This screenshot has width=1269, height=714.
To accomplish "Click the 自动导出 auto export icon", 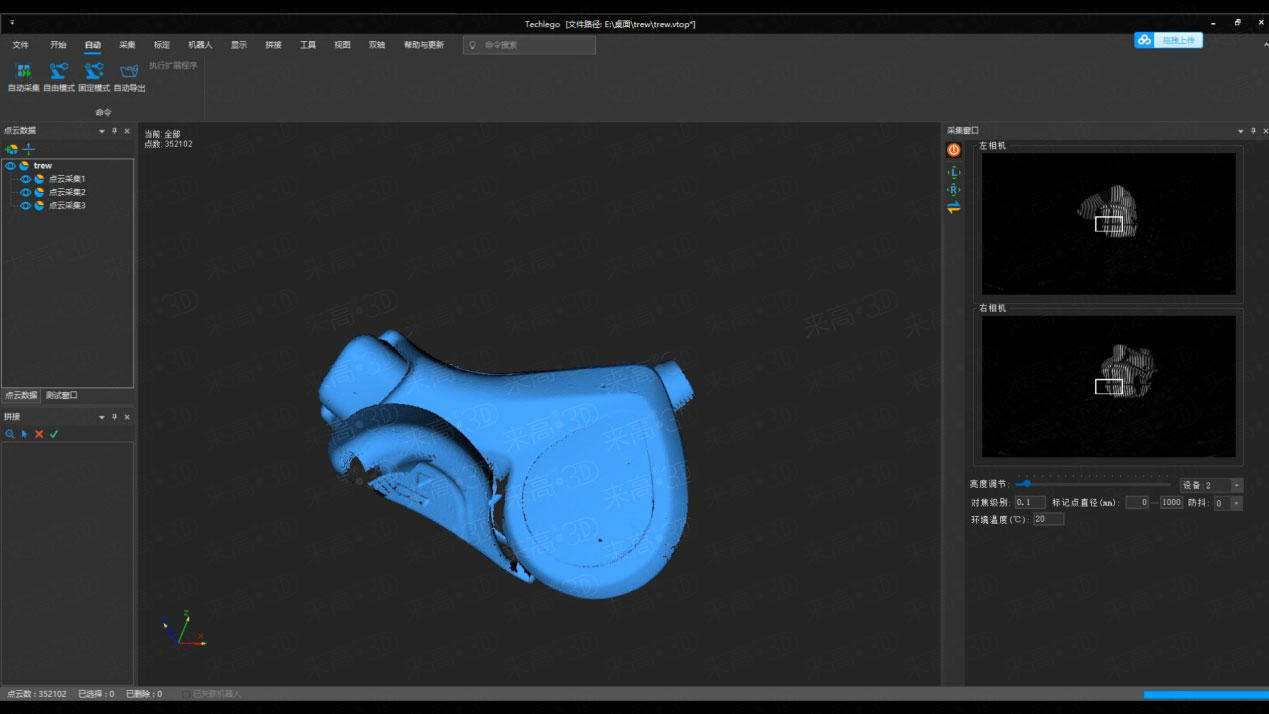I will pyautogui.click(x=129, y=72).
